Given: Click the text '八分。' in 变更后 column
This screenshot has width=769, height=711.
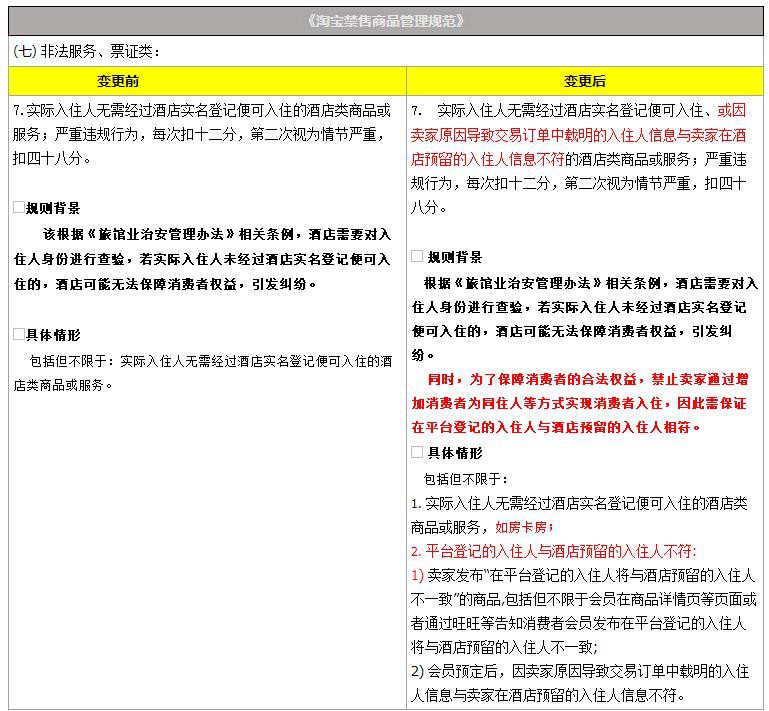Looking at the screenshot, I should pos(429,207).
